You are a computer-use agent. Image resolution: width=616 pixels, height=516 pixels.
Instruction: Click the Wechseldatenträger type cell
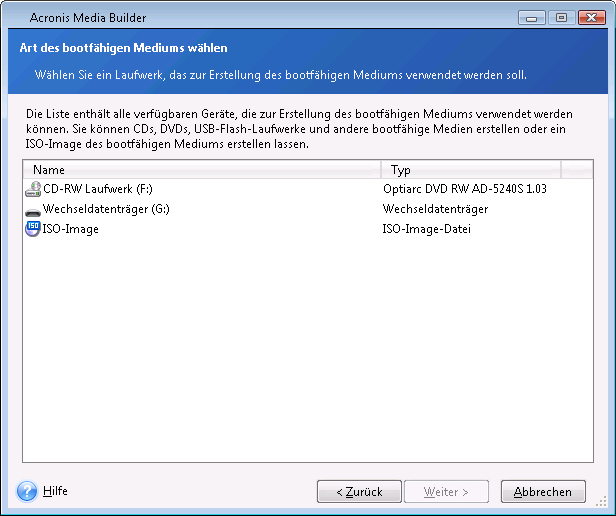435,209
